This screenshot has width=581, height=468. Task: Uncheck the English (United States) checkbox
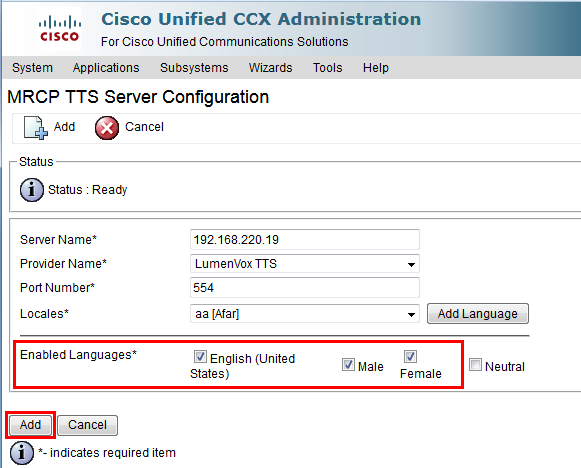pos(200,357)
